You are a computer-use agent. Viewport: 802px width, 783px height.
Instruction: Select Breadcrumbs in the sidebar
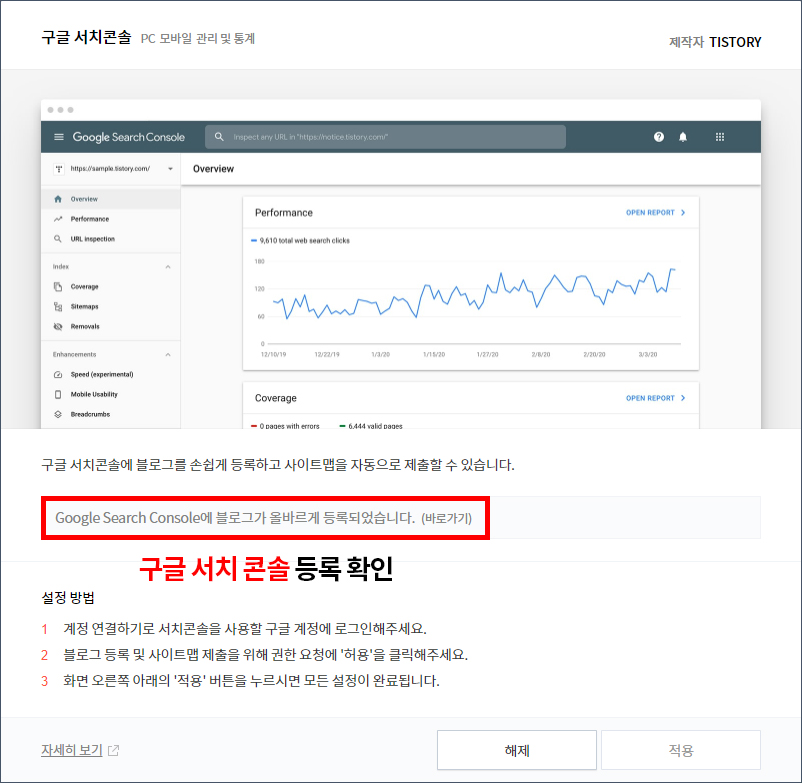coord(110,414)
